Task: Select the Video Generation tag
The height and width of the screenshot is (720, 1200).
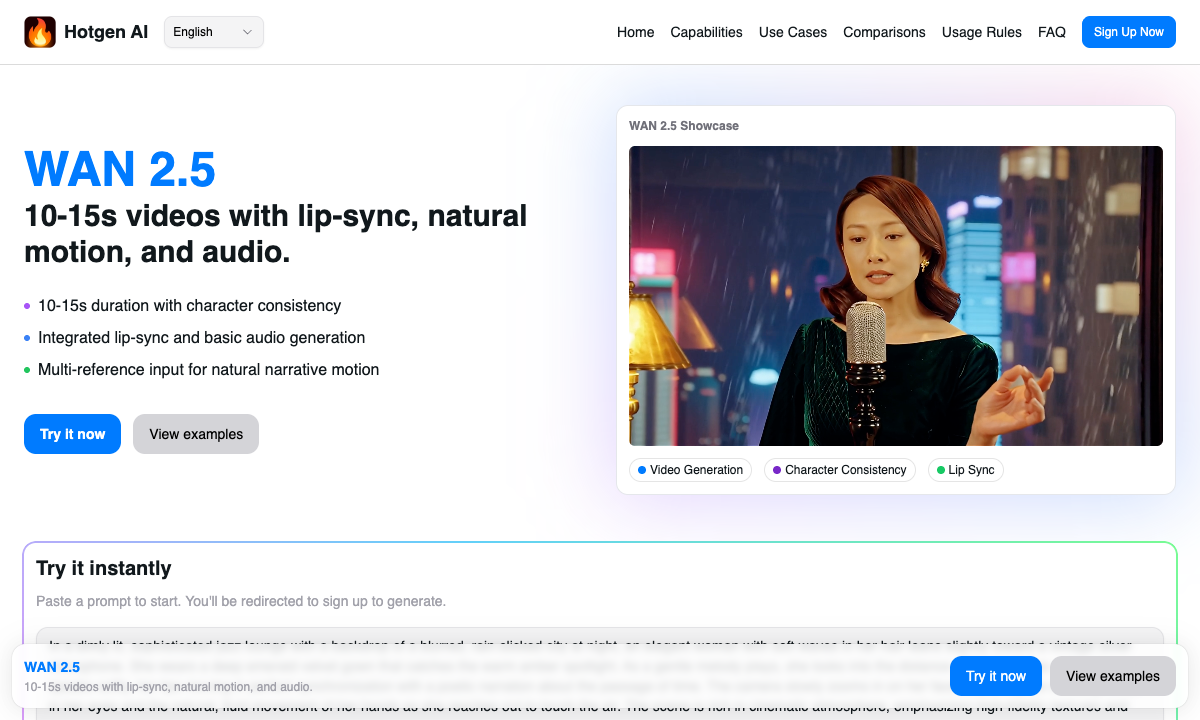Action: coord(690,470)
